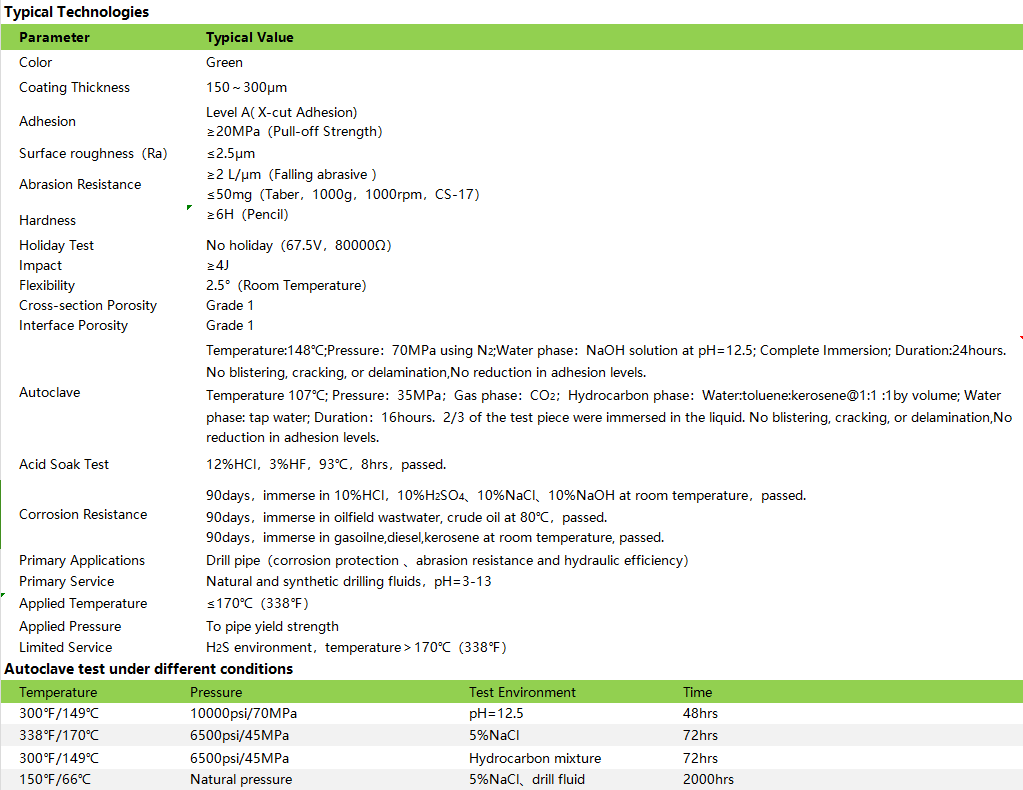Click the "Test Environment" column header
This screenshot has height=790, width=1023.
(x=522, y=692)
